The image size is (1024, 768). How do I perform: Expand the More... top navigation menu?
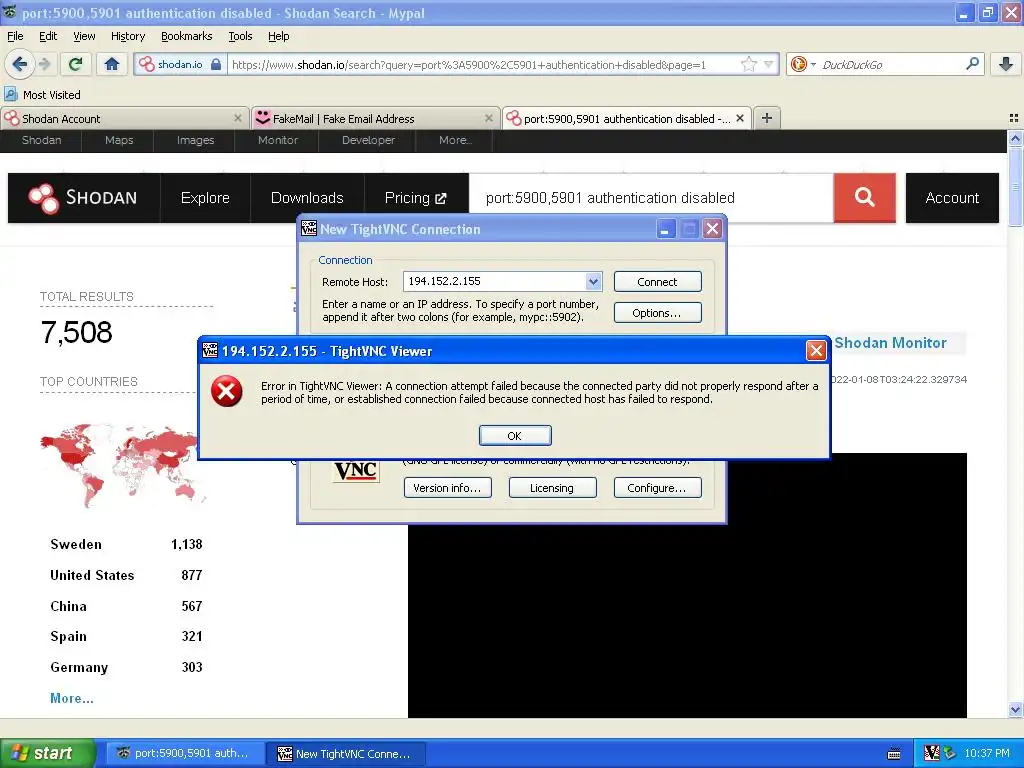pyautogui.click(x=455, y=140)
